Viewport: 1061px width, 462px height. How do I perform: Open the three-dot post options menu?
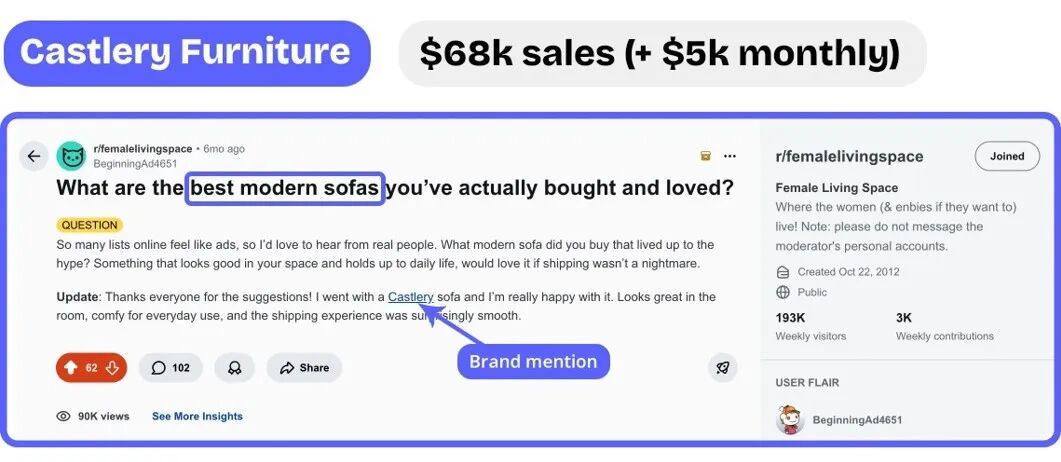(730, 156)
